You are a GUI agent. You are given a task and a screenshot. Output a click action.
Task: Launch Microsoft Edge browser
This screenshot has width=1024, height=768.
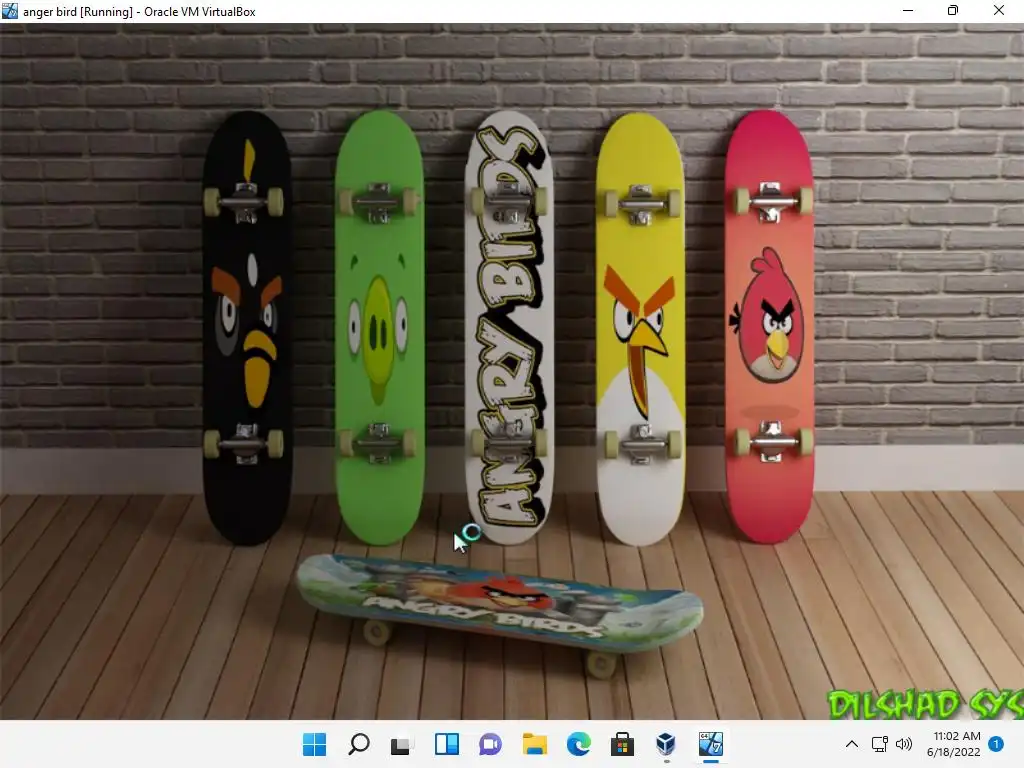(x=579, y=744)
